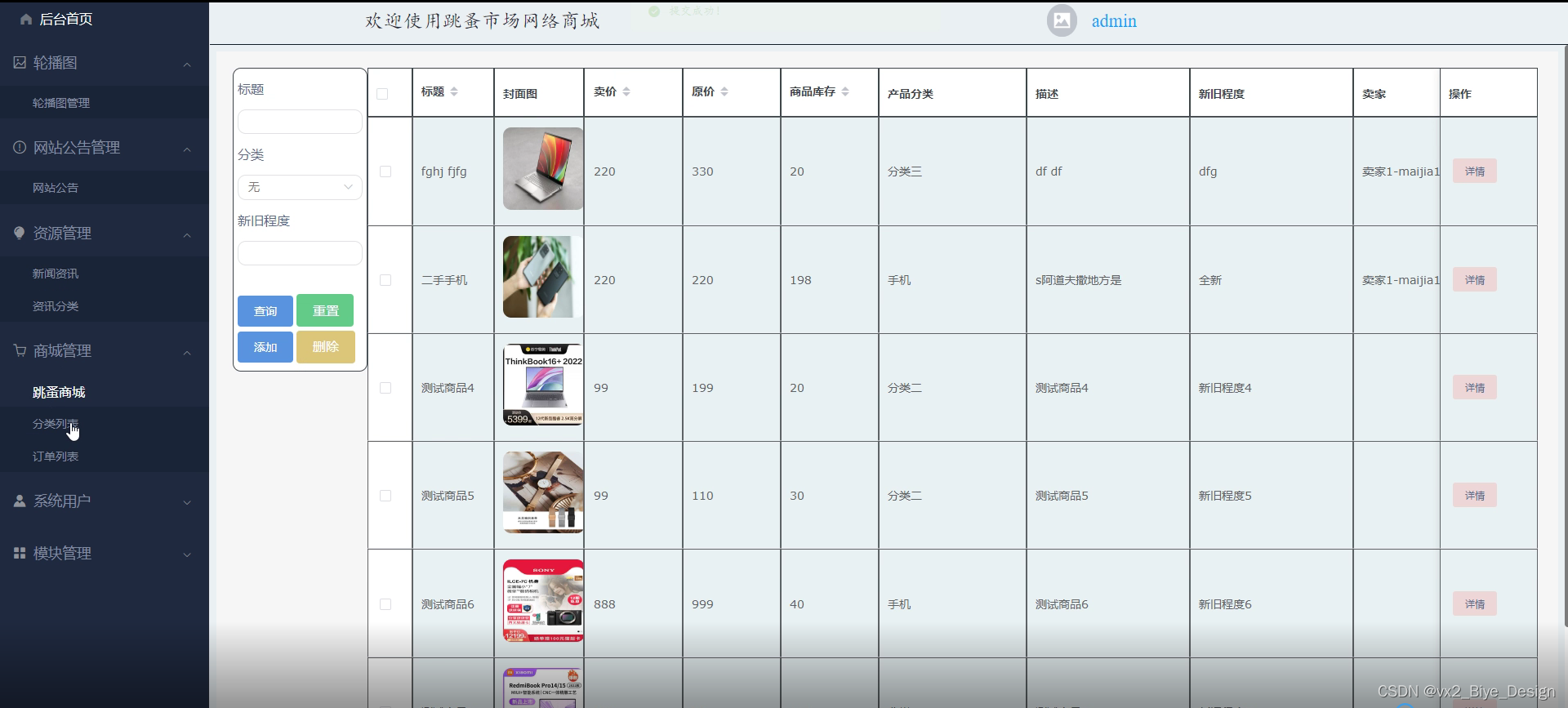
Task: Click the blue 添加 button
Action: pyautogui.click(x=265, y=347)
